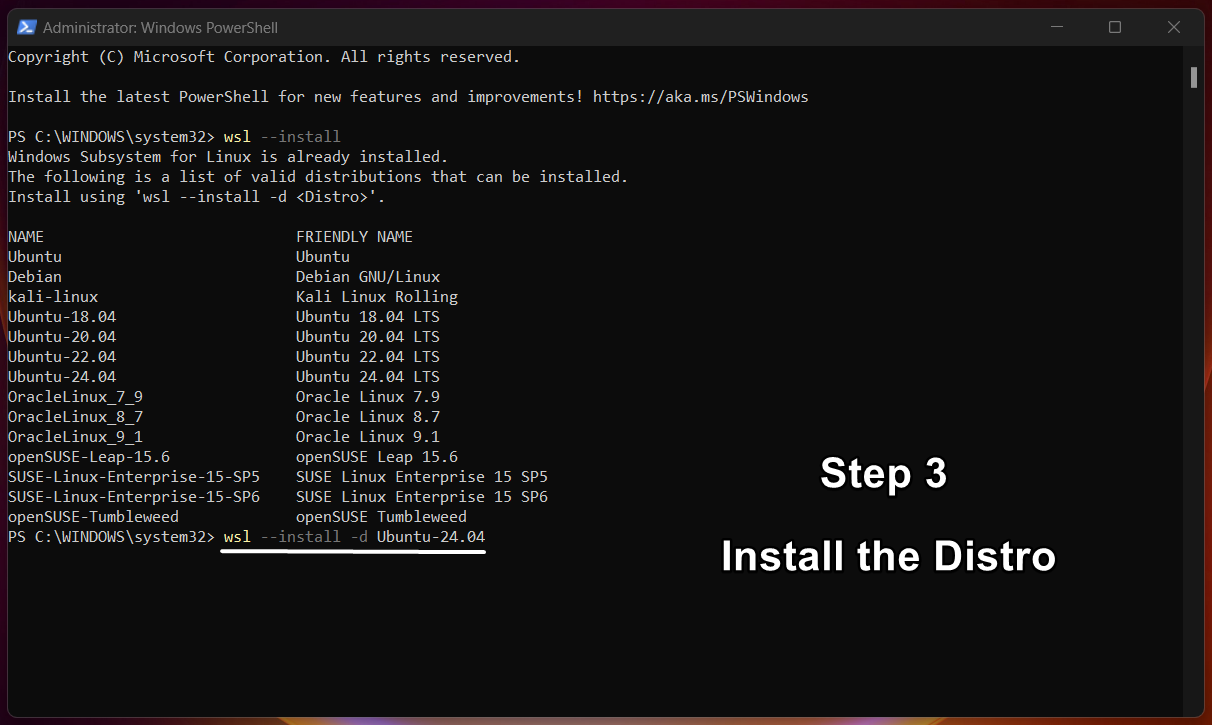Click the friendly name 'Oracle Linux 9.1'
1212x725 pixels.
point(368,437)
